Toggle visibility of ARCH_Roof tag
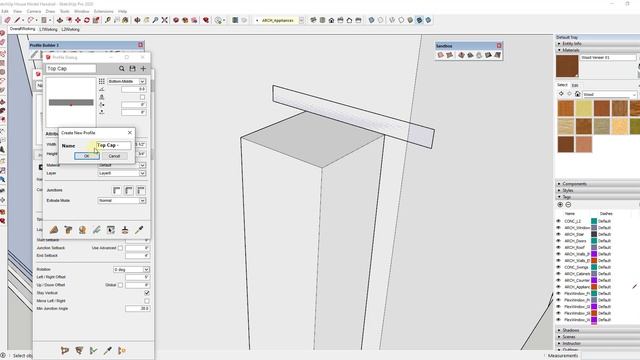This screenshot has width=640, height=360. pos(558,247)
